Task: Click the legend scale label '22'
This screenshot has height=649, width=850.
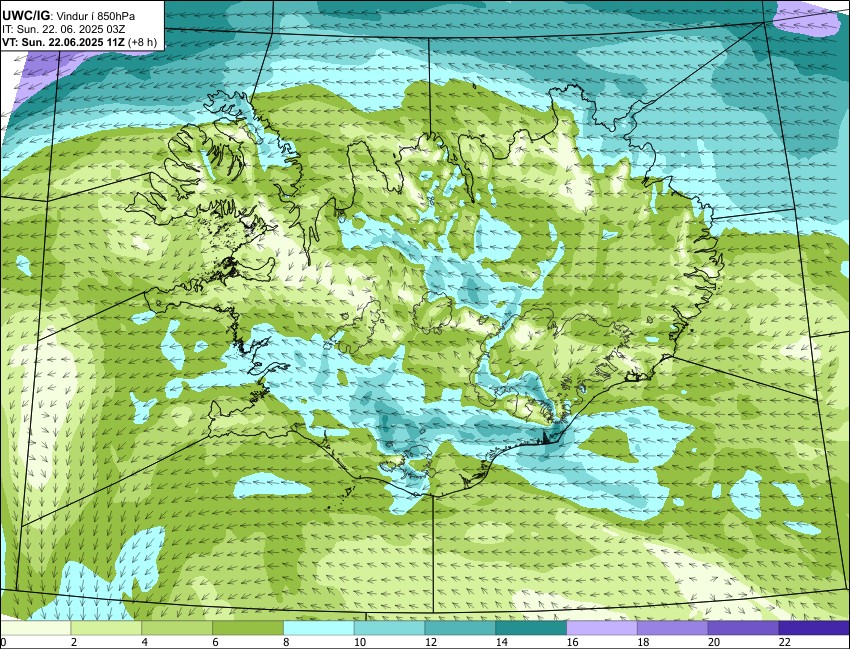Action: (x=785, y=642)
